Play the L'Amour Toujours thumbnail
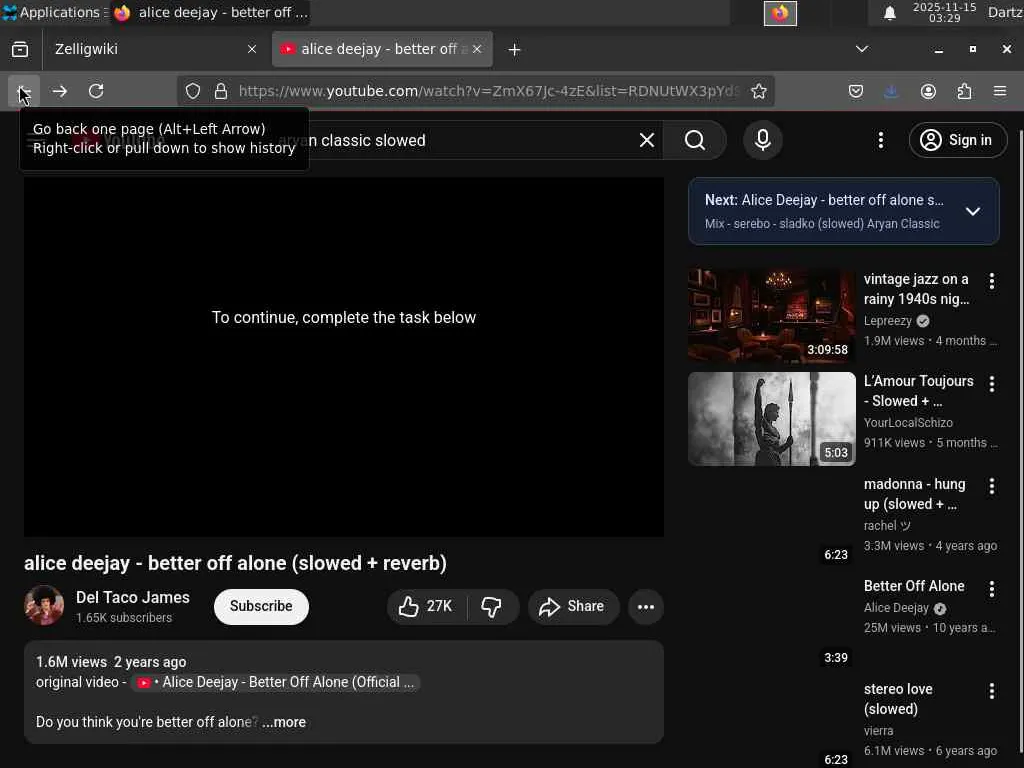Viewport: 1024px width, 768px height. 771,419
